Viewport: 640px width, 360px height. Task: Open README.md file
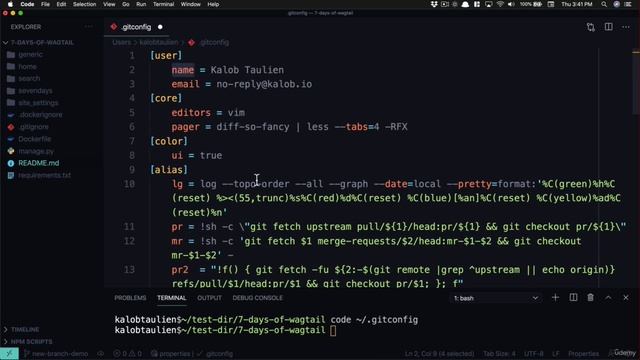(x=38, y=163)
